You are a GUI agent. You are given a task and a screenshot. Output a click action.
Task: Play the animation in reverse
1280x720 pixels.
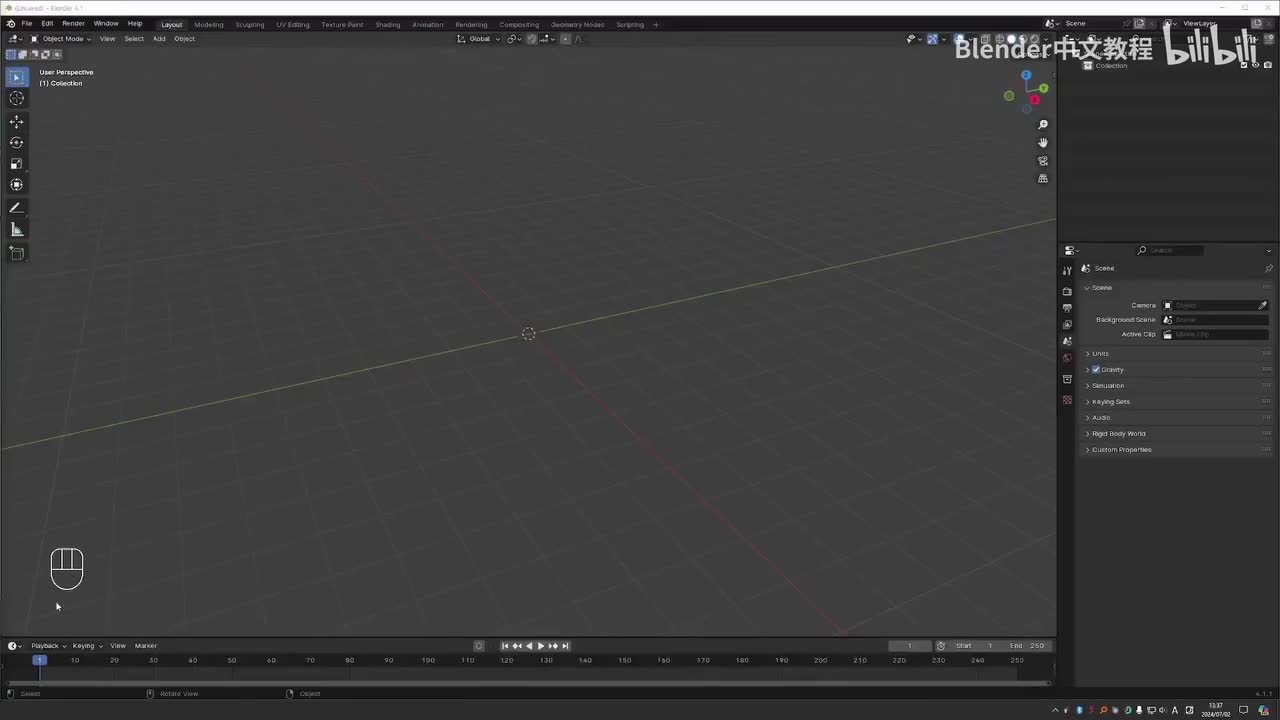click(529, 646)
